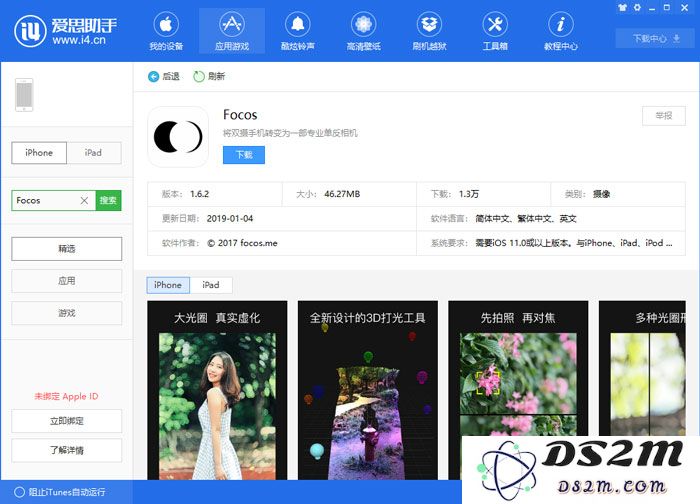
Task: Open Tutorial Center (教程中心) section
Action: tap(561, 31)
